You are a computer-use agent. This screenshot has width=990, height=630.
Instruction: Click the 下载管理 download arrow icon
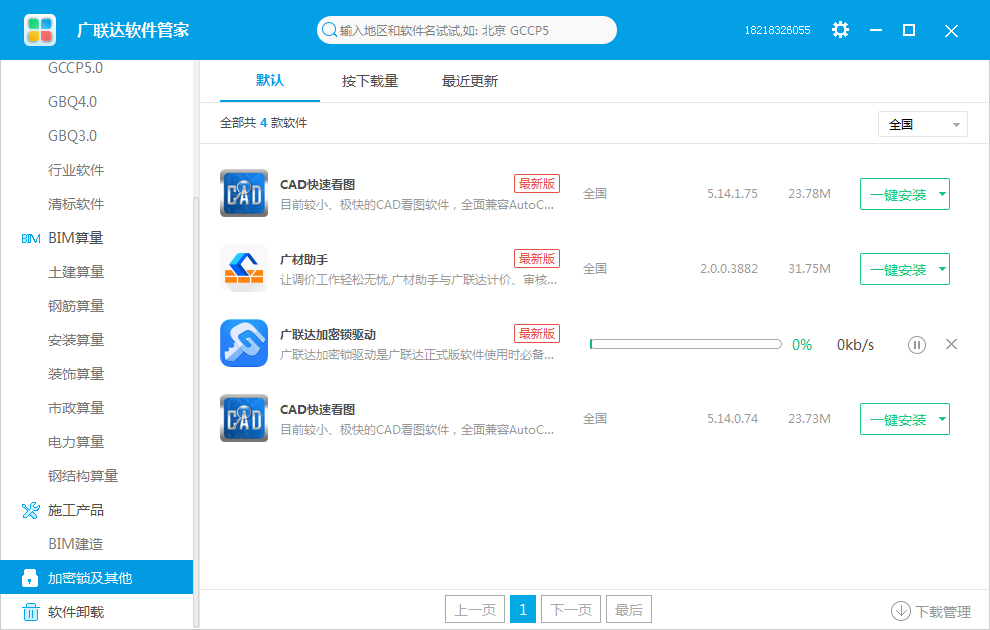(x=900, y=611)
